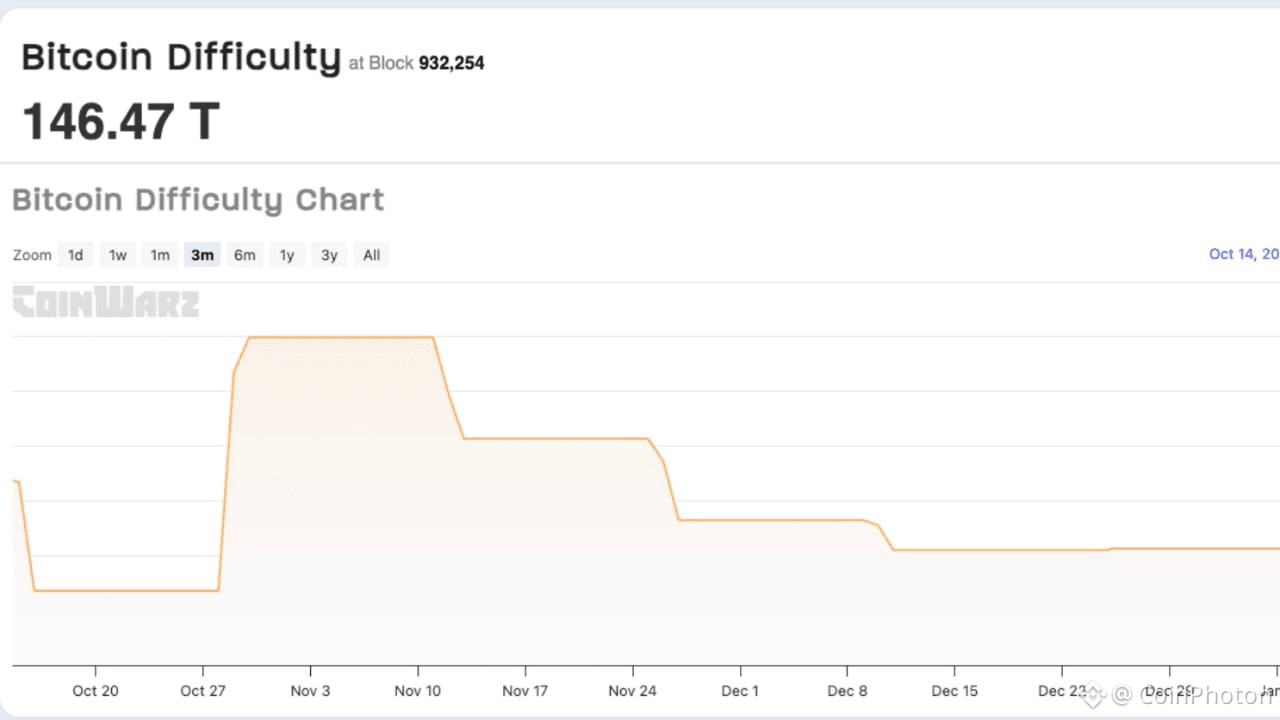The height and width of the screenshot is (720, 1280).
Task: Click the CoinWarz watermark logo
Action: [105, 302]
